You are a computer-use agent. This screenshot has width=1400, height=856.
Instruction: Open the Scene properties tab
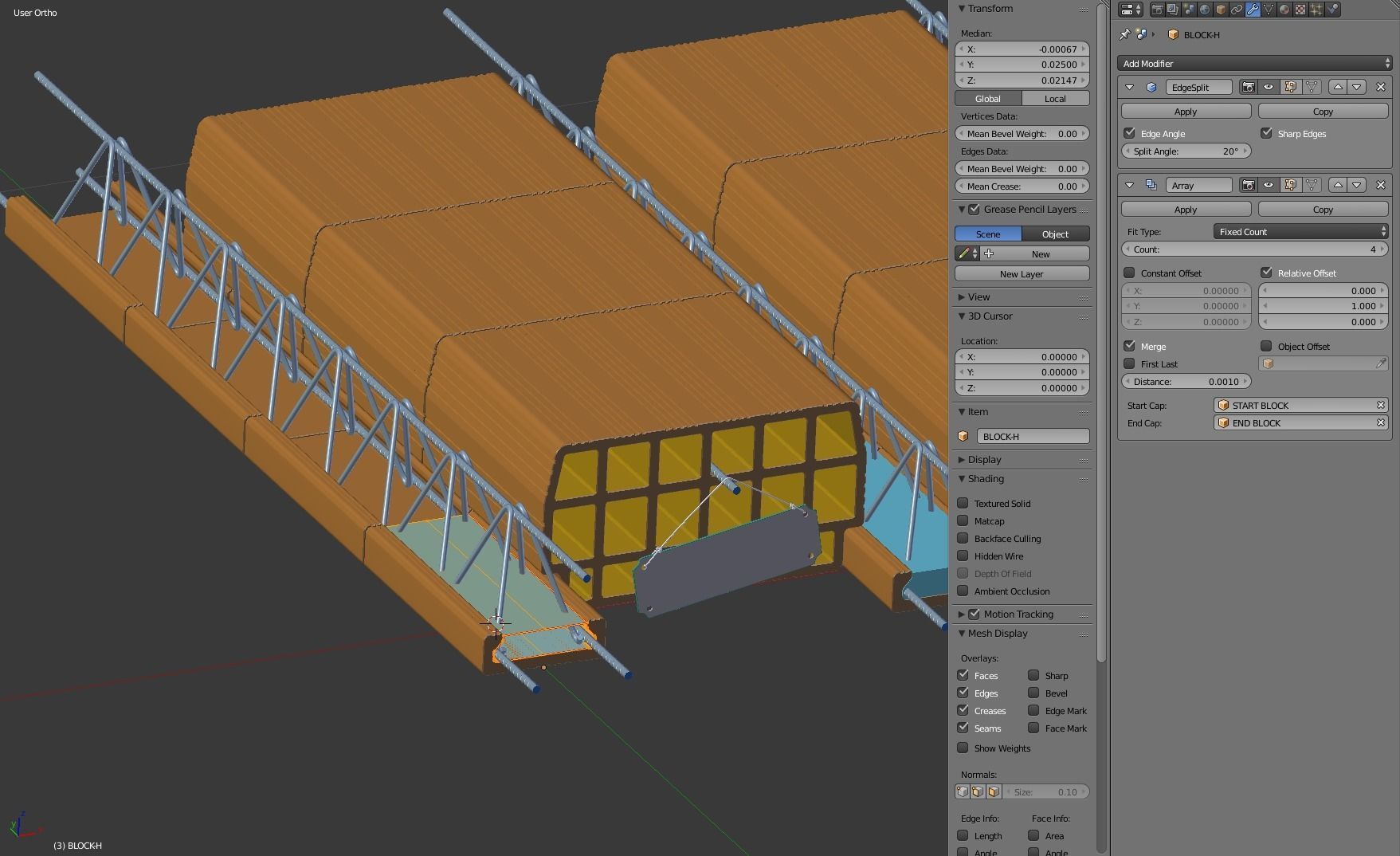pos(1190,10)
